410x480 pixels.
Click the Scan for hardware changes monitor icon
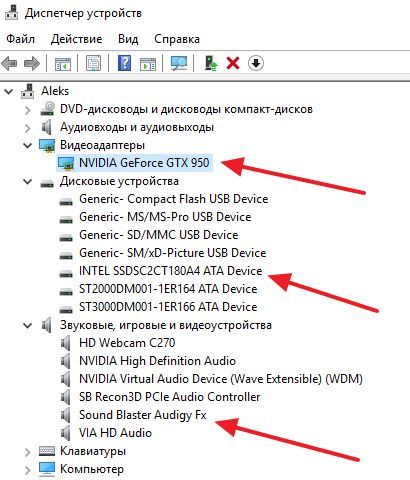179,63
